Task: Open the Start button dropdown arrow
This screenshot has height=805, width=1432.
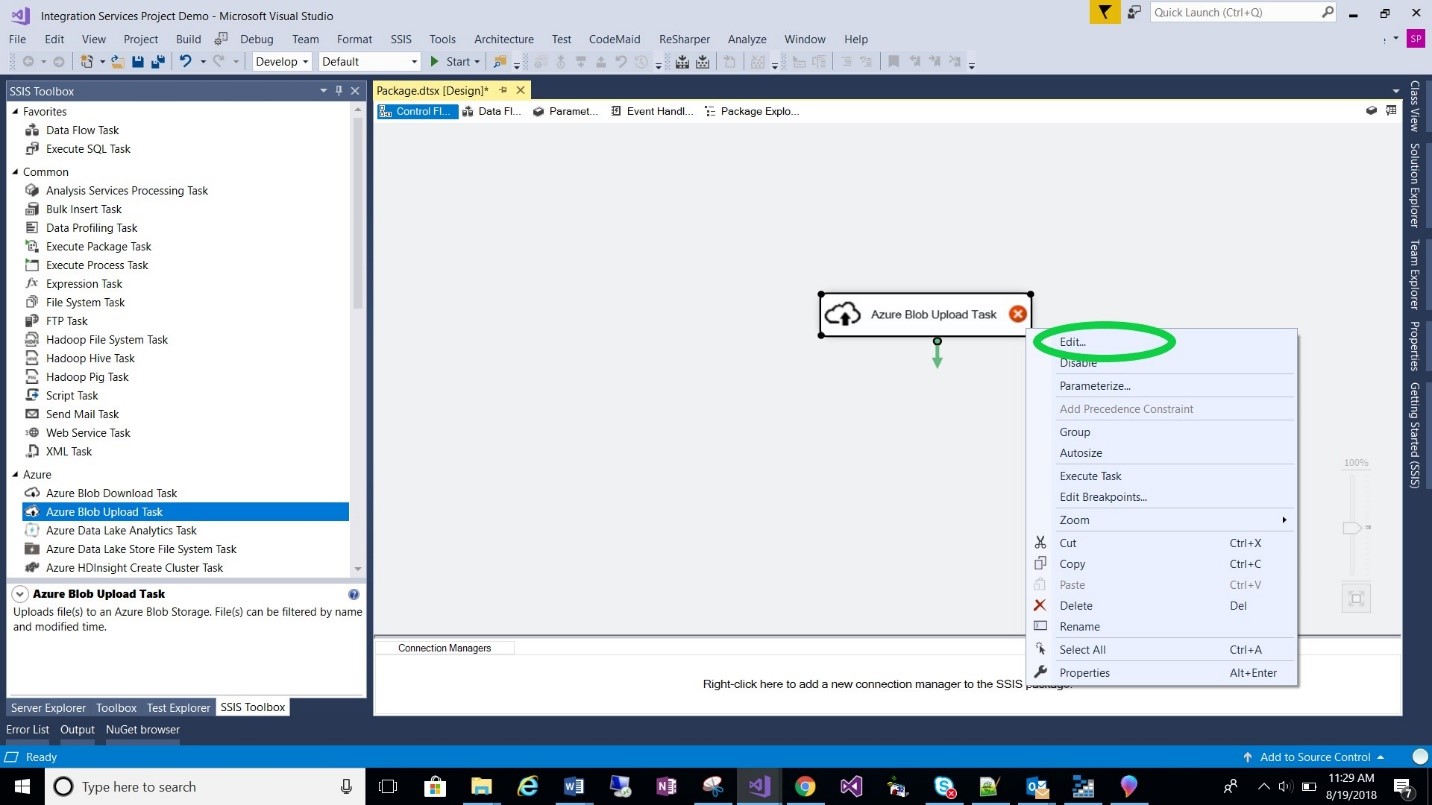Action: pos(478,62)
